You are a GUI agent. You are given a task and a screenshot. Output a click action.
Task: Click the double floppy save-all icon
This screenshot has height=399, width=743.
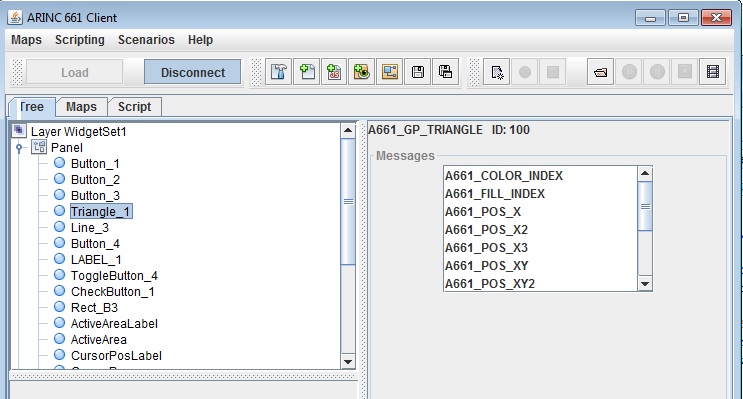[445, 72]
